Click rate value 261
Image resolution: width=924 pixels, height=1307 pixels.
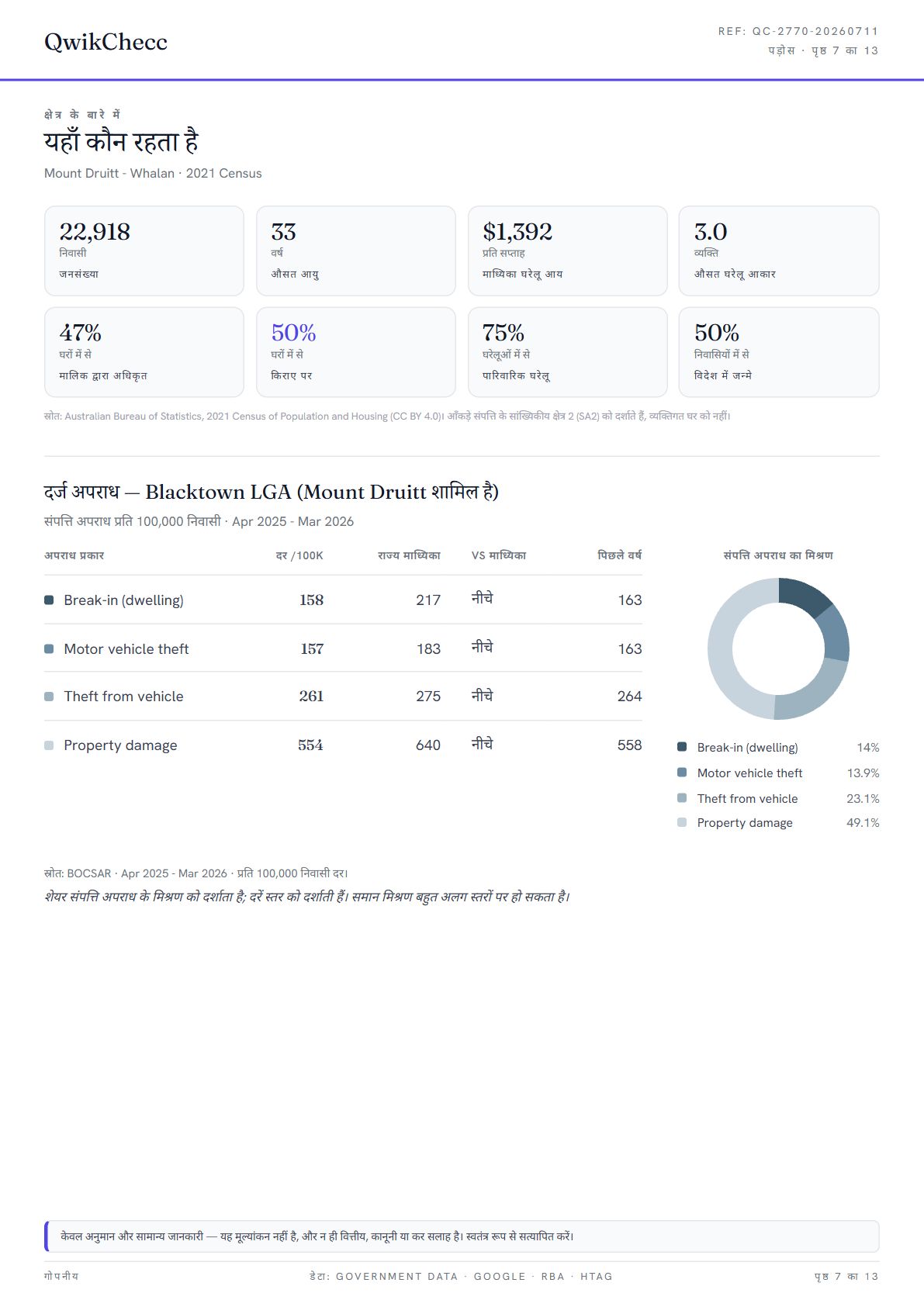(311, 697)
